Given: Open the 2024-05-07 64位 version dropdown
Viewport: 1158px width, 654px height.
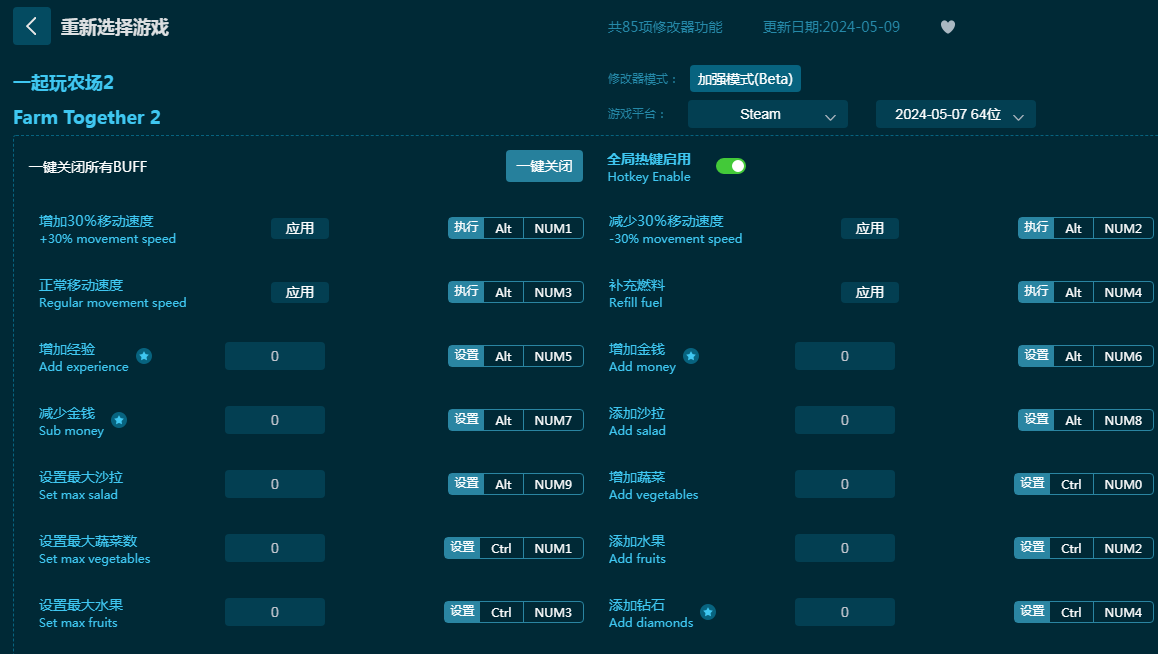Looking at the screenshot, I should point(956,114).
